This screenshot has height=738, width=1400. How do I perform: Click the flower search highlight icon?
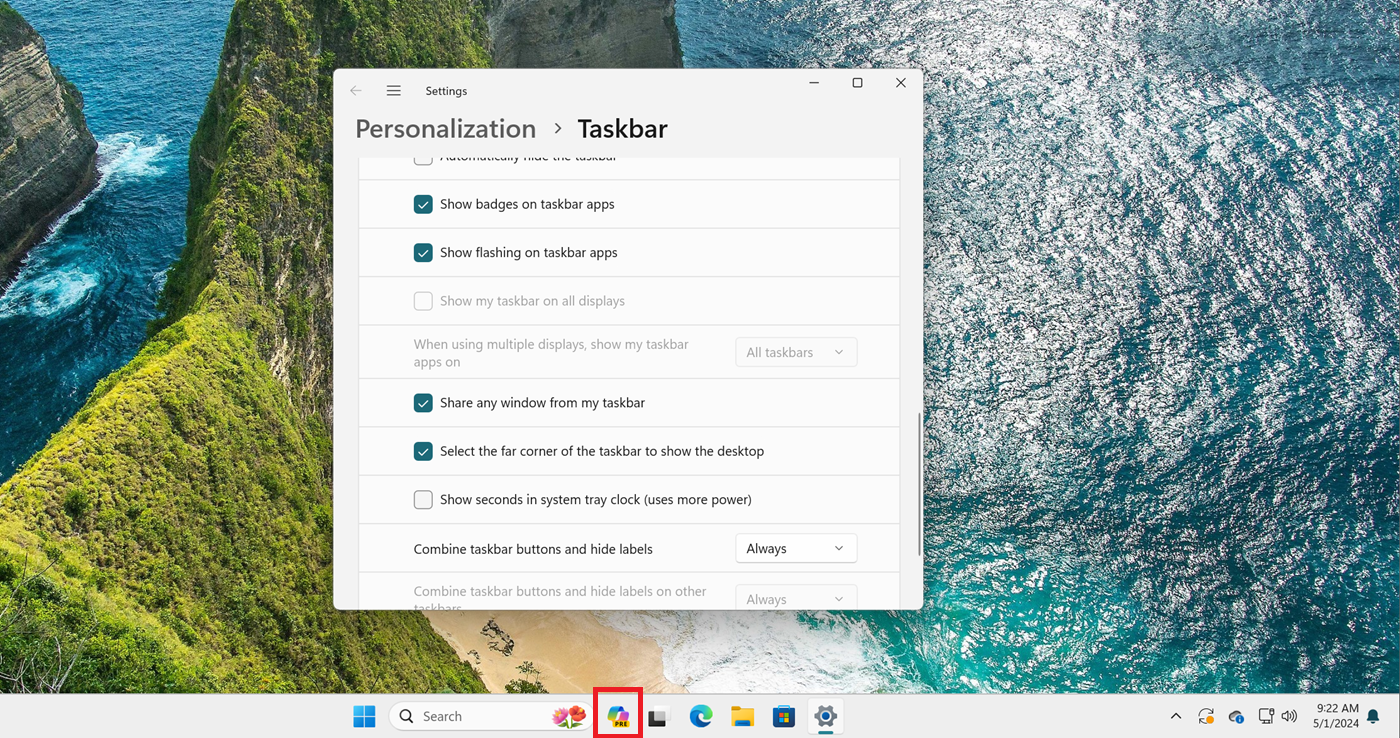click(569, 716)
